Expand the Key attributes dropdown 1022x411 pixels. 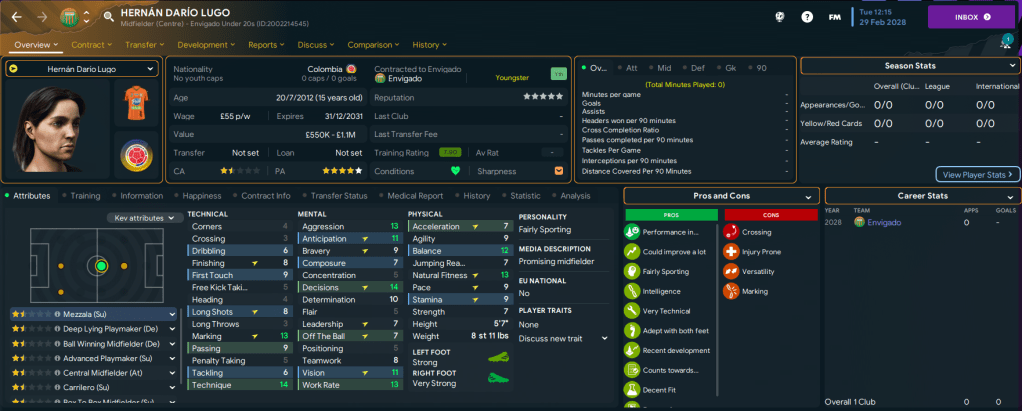[145, 217]
